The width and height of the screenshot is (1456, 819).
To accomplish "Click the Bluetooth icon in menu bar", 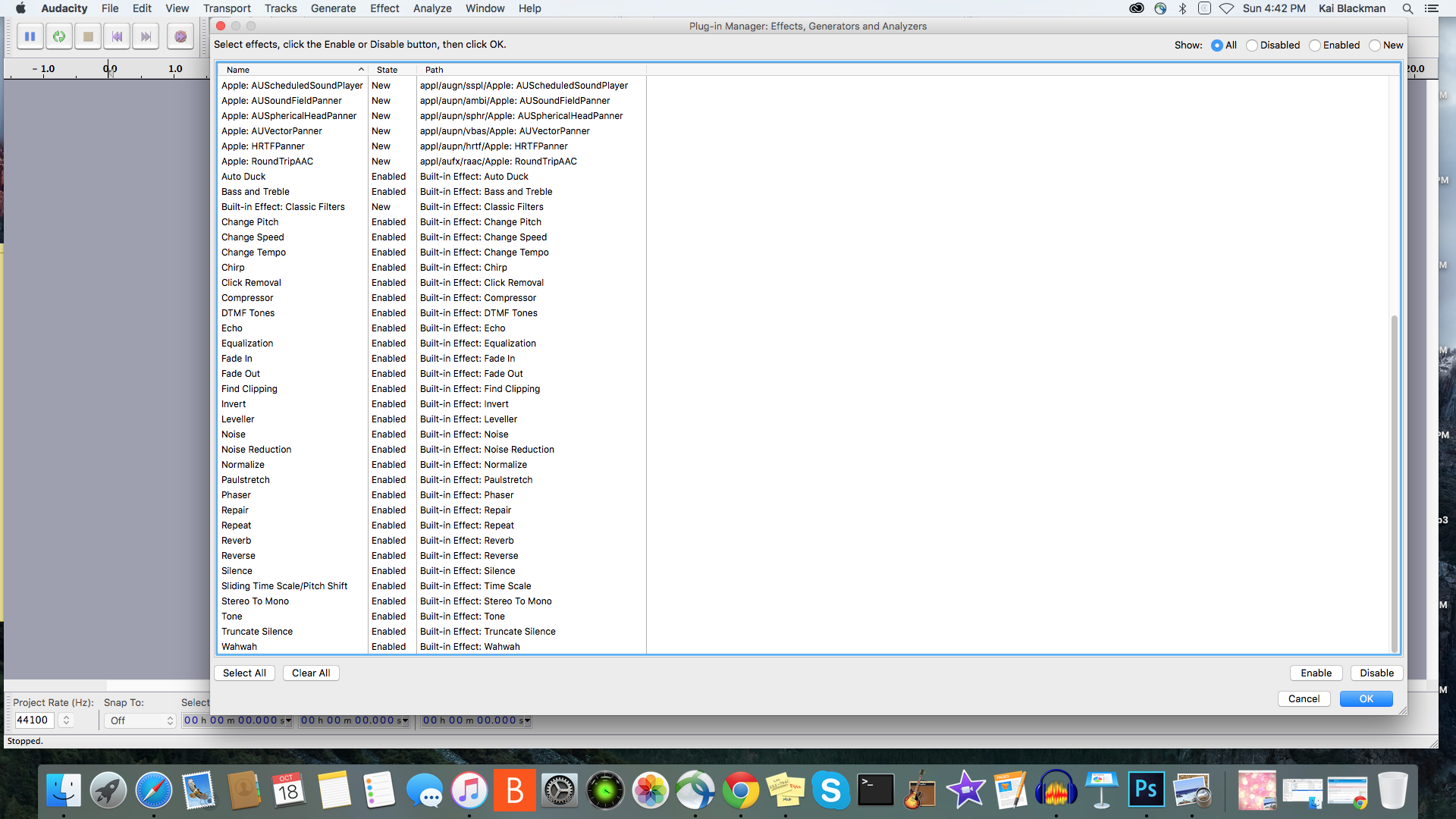I will pos(1182,8).
